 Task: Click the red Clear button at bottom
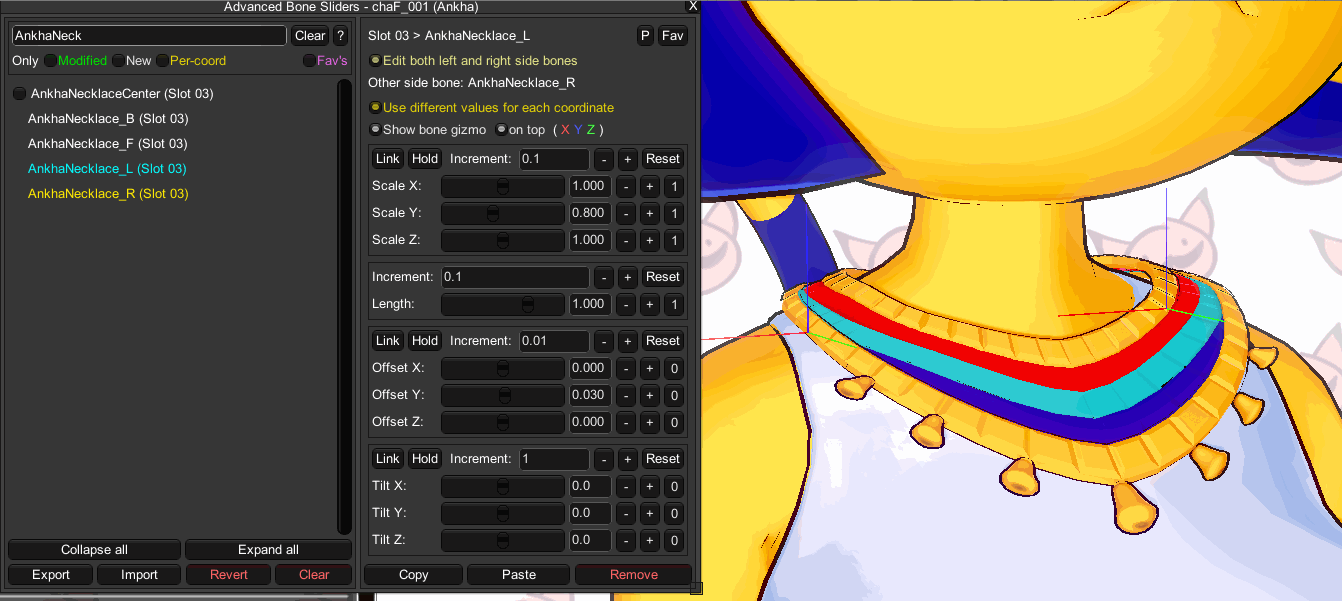314,575
